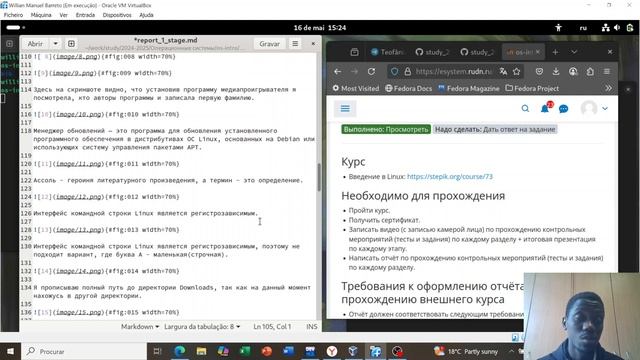This screenshot has width=640, height=360.
Task: Switch to the first study_2 GitHub tab
Action: pos(432,52)
